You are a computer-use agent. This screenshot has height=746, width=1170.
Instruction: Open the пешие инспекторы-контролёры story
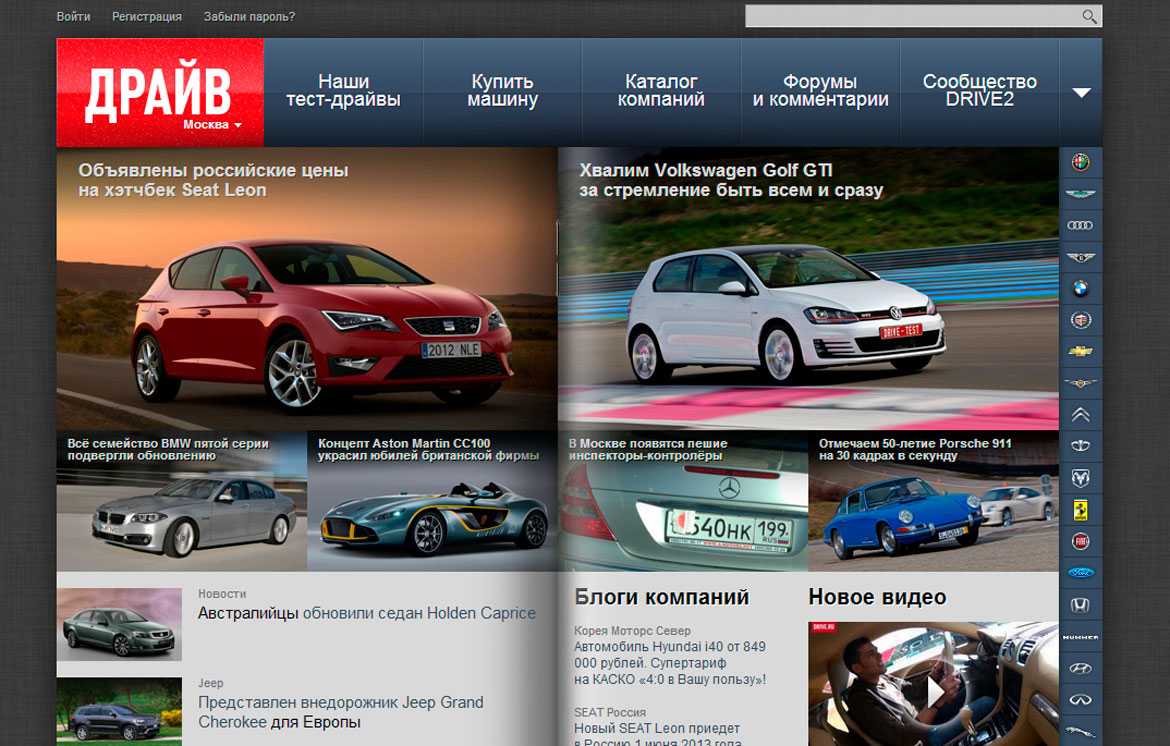pyautogui.click(x=683, y=501)
